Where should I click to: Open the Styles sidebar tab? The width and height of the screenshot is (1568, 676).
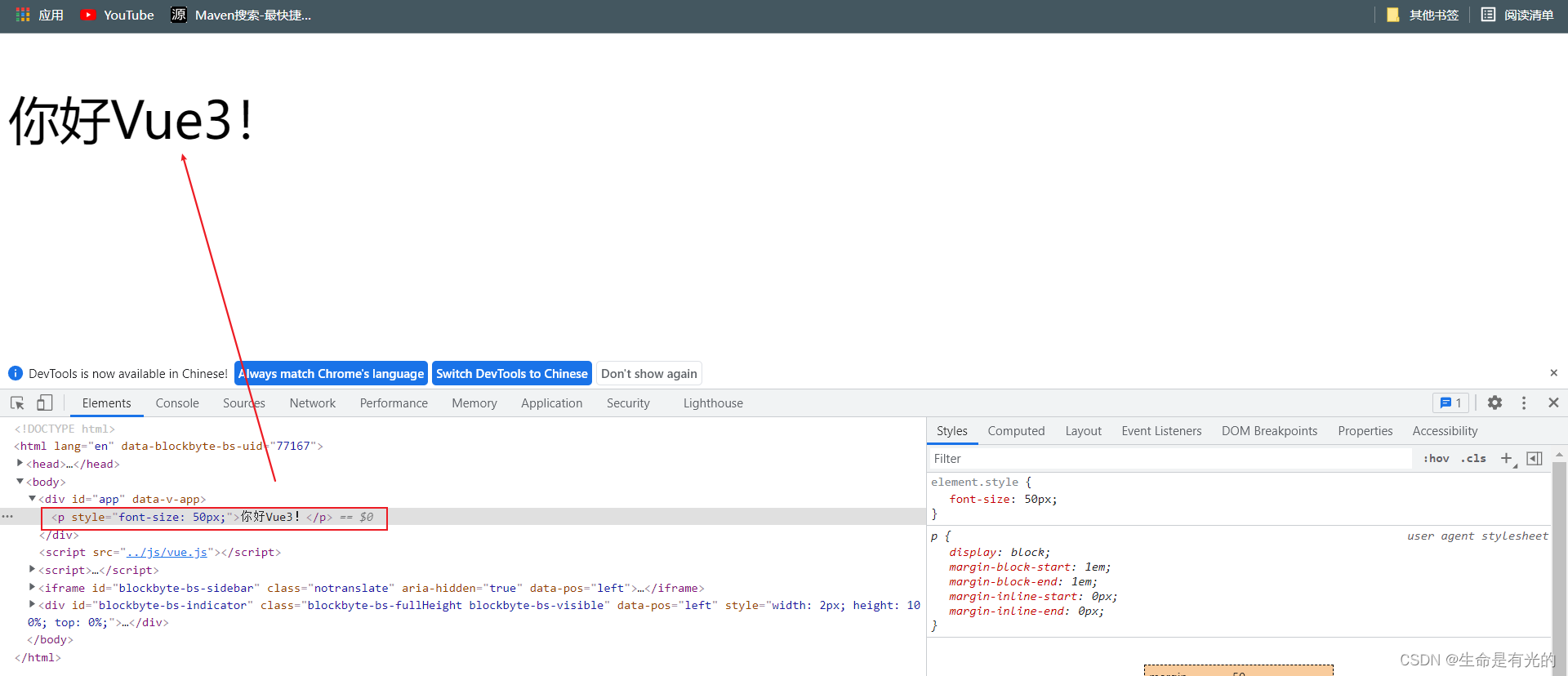[952, 431]
